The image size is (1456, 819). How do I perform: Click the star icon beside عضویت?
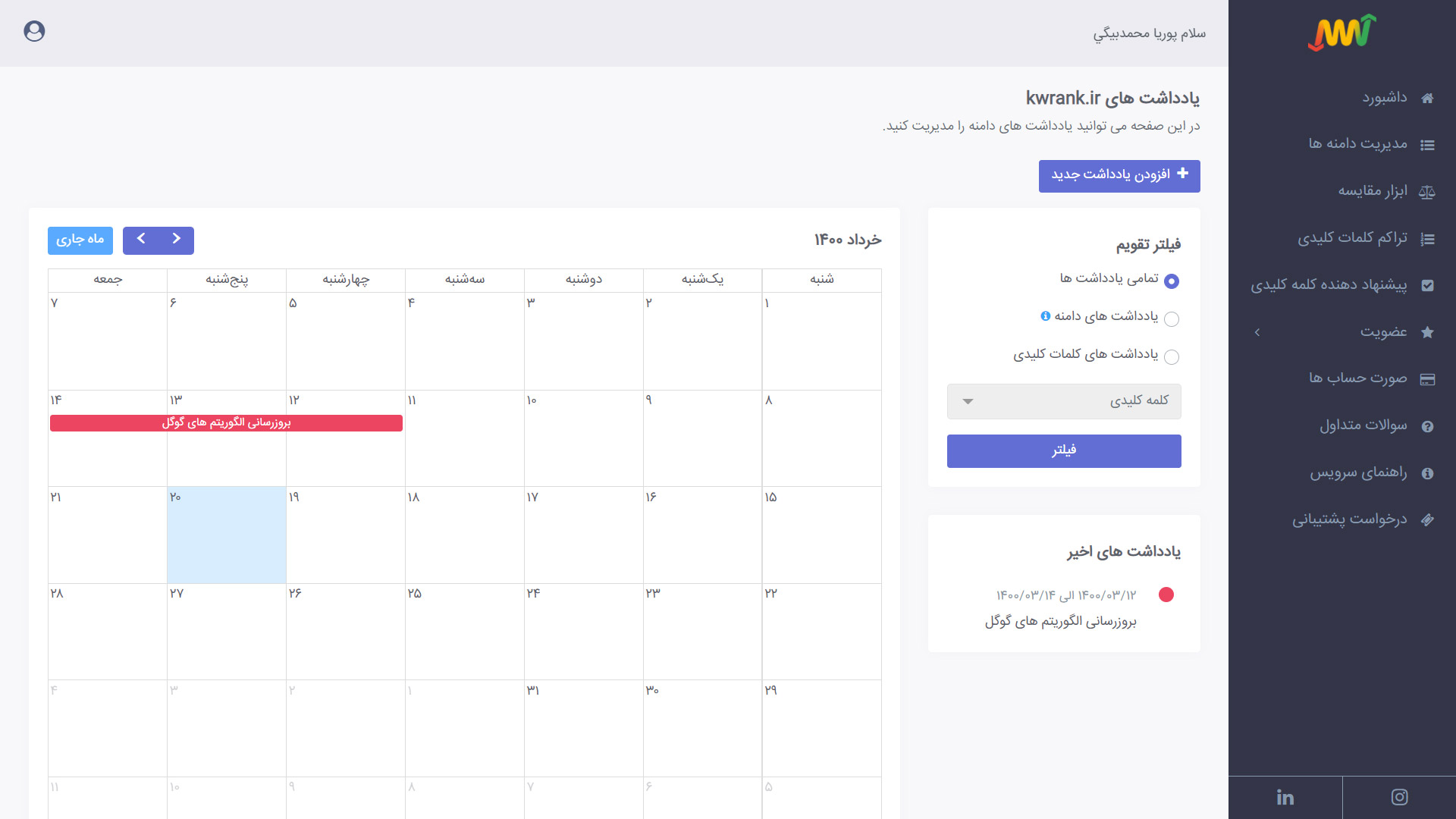(1427, 332)
